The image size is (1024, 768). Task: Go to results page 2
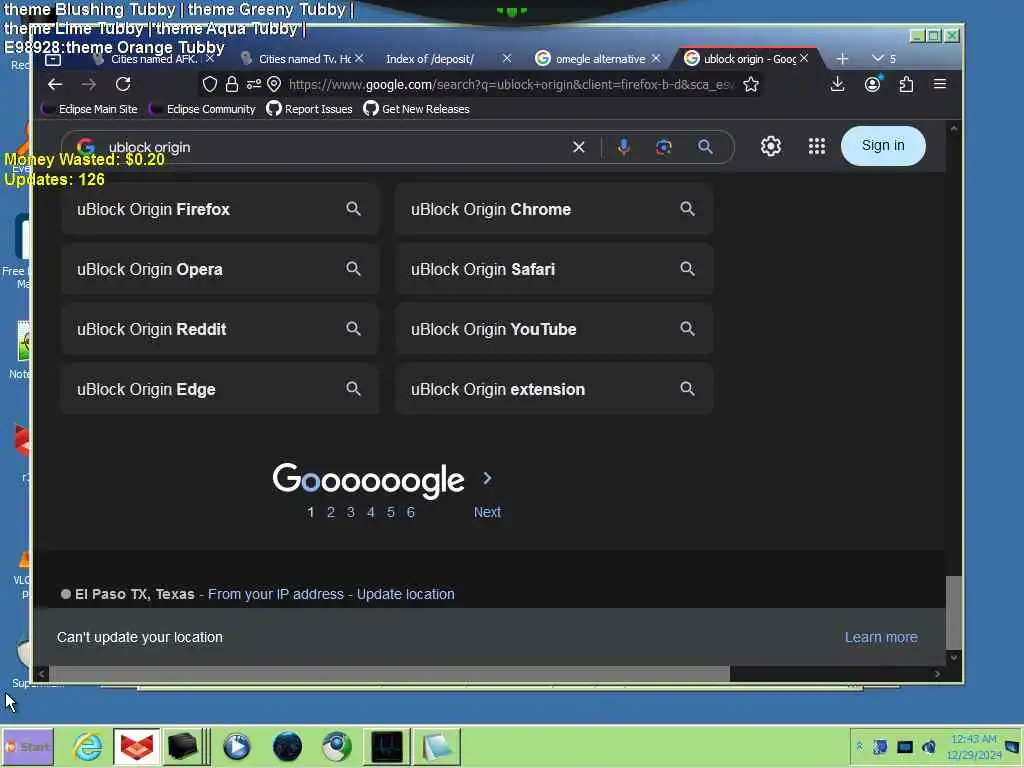[331, 513]
